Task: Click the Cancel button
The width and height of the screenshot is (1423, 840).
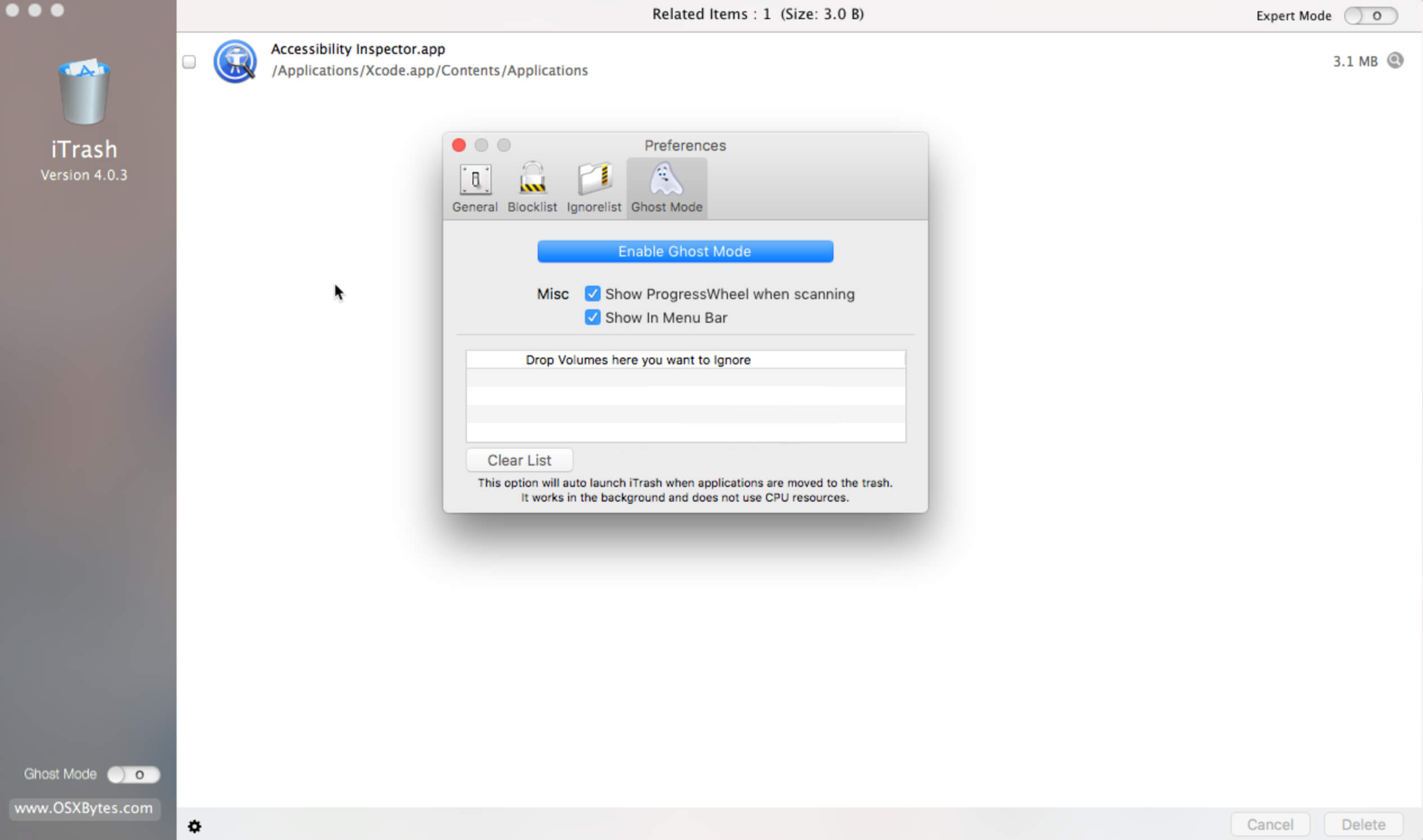Action: coord(1269,824)
